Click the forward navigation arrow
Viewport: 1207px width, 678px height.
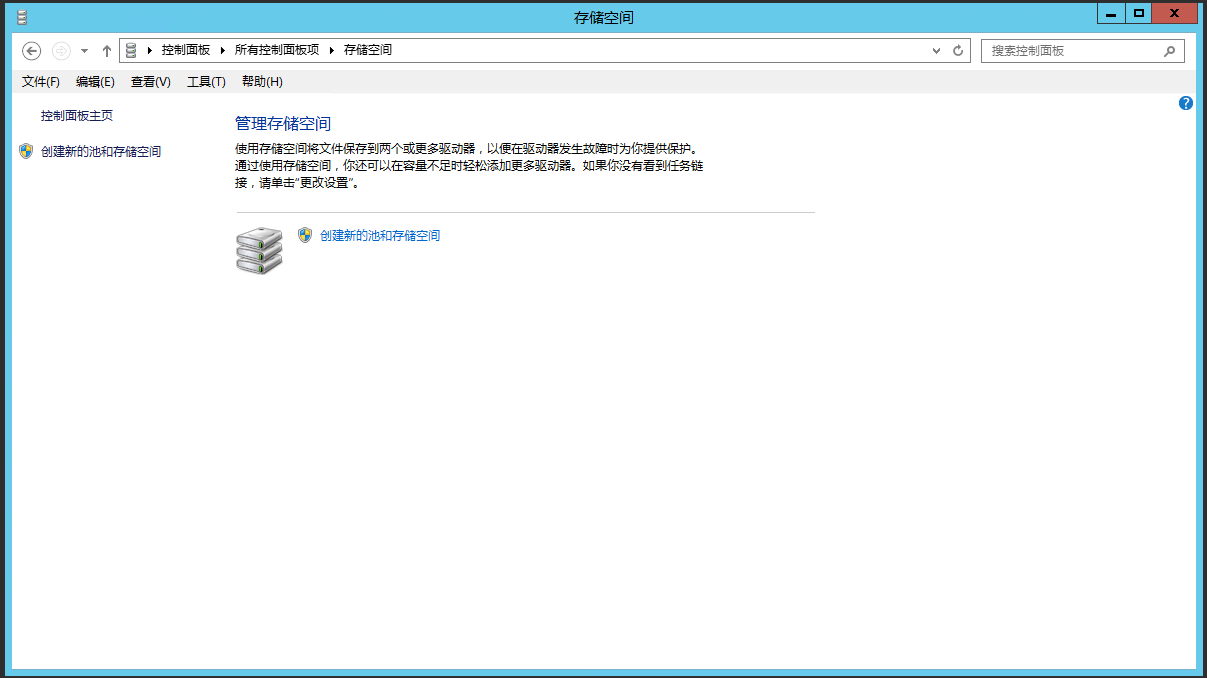(x=60, y=50)
